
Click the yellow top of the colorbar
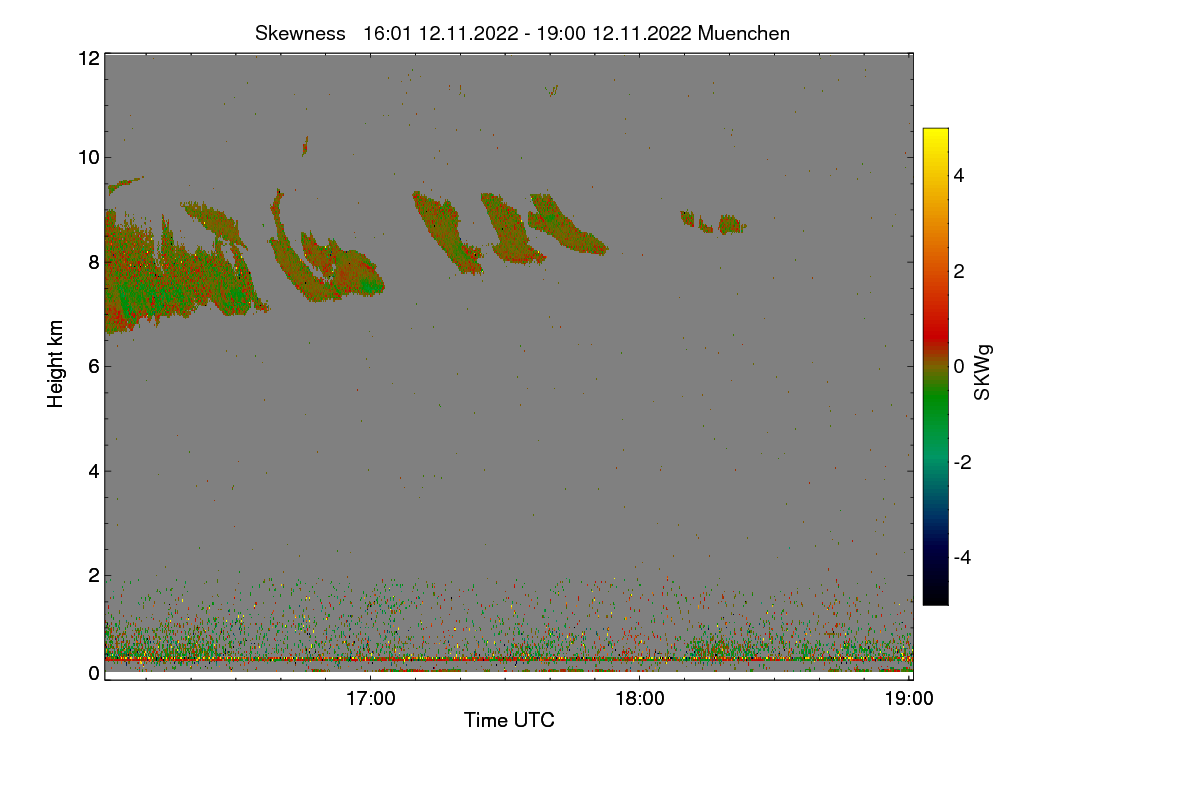935,135
